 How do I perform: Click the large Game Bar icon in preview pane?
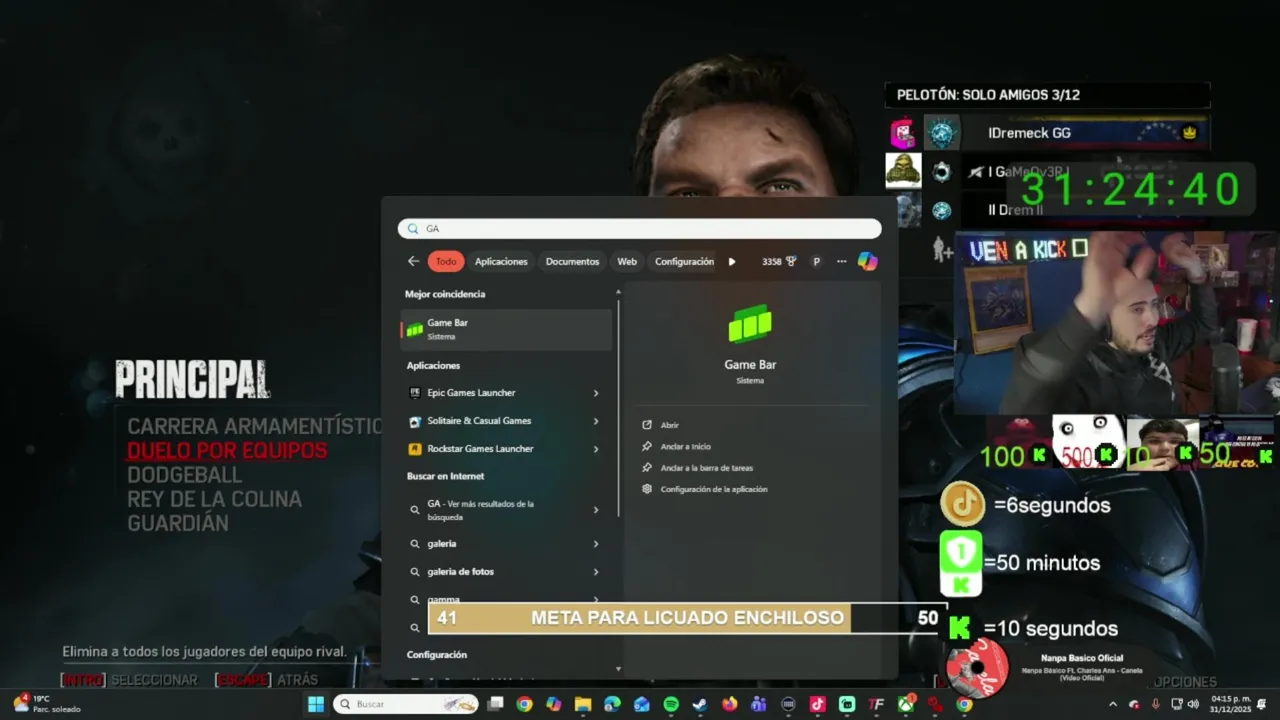coord(750,324)
